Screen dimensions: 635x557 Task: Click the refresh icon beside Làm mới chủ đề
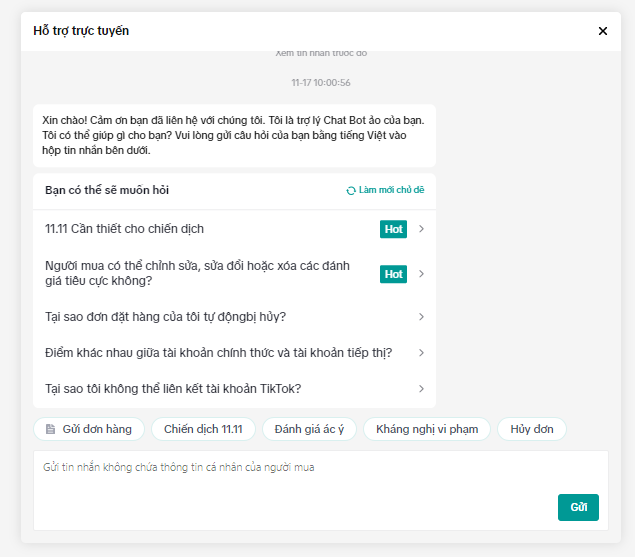point(351,190)
